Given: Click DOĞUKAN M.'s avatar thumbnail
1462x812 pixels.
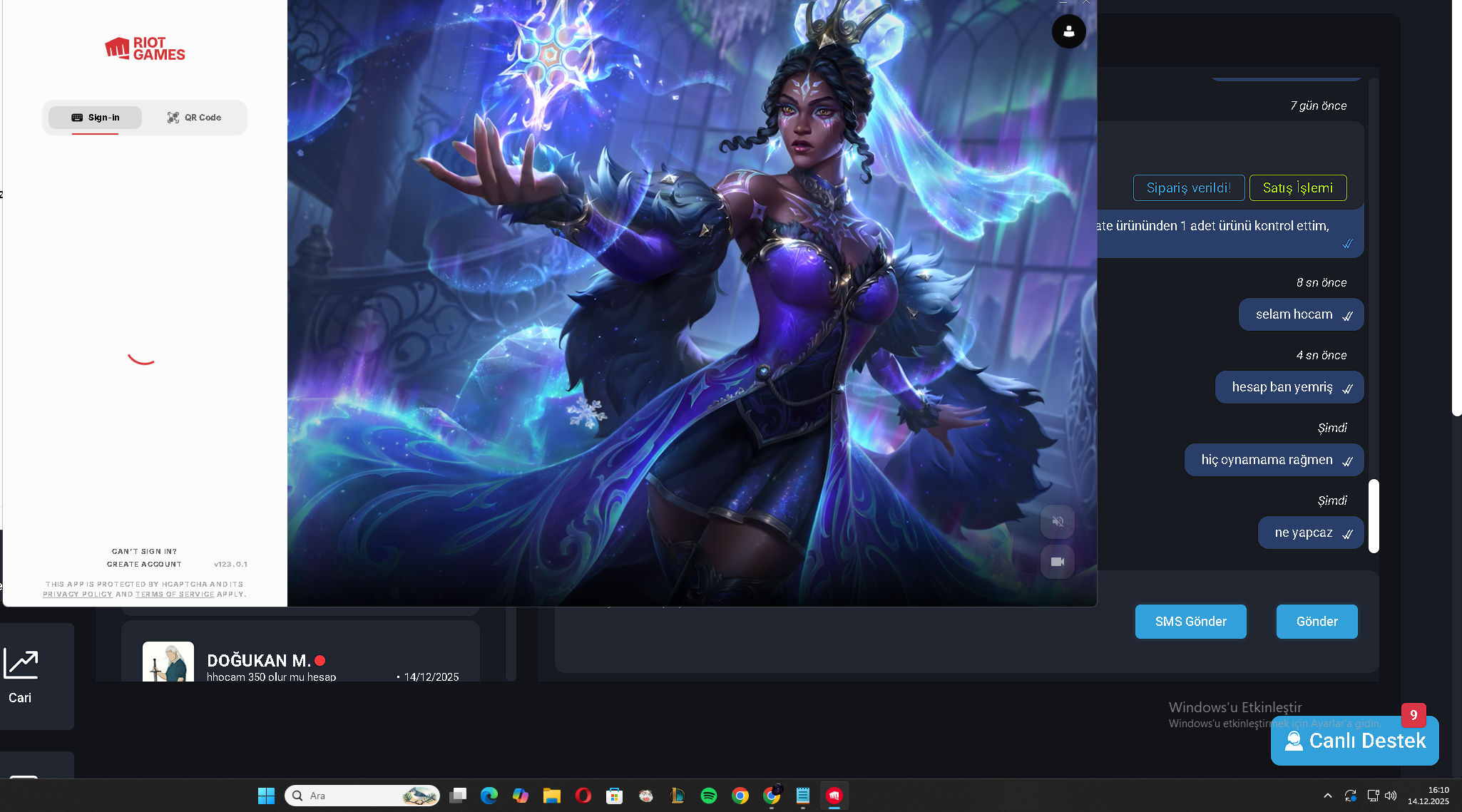Looking at the screenshot, I should (168, 662).
